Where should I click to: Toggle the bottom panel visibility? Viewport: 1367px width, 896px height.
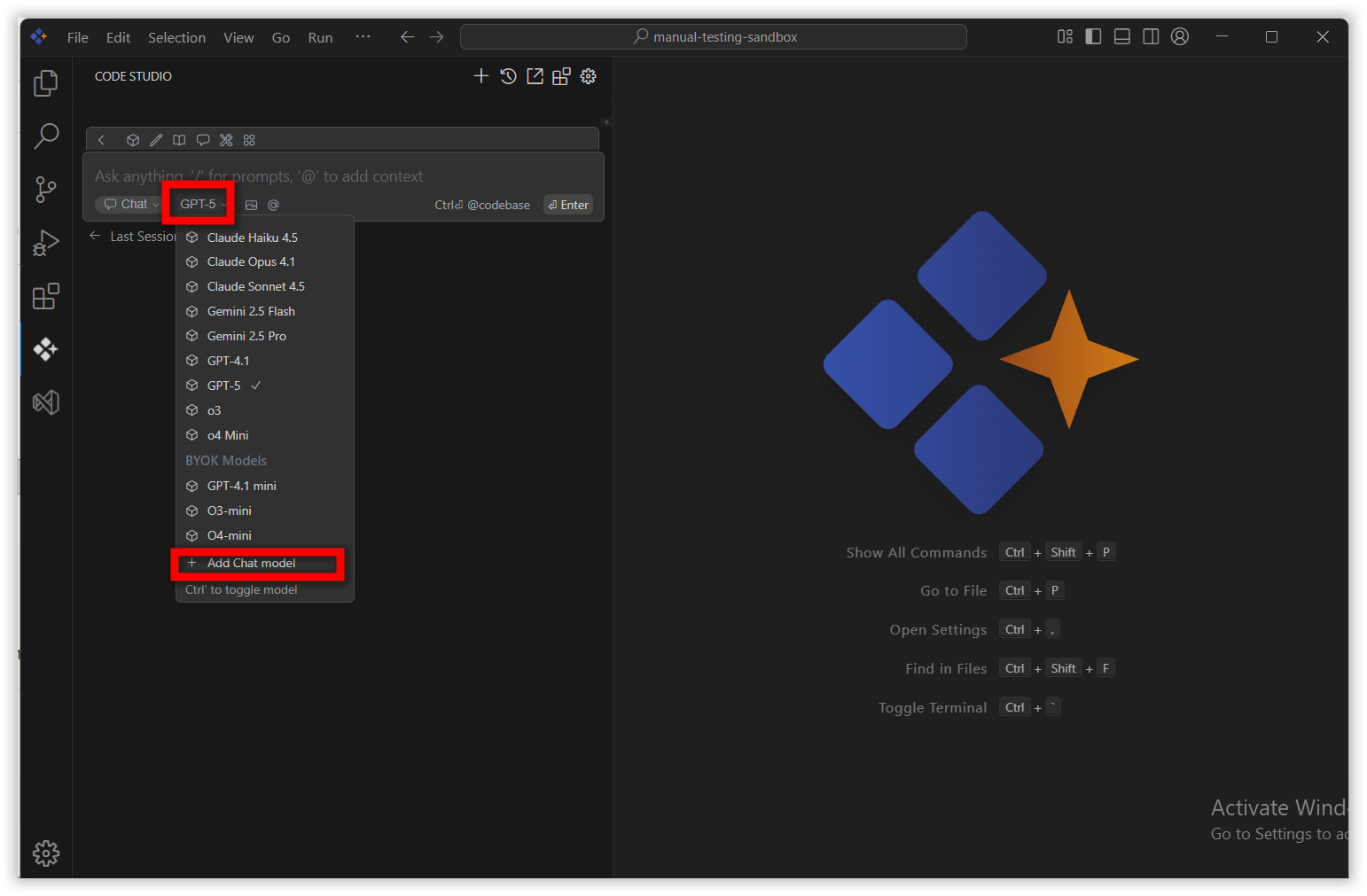point(1121,36)
